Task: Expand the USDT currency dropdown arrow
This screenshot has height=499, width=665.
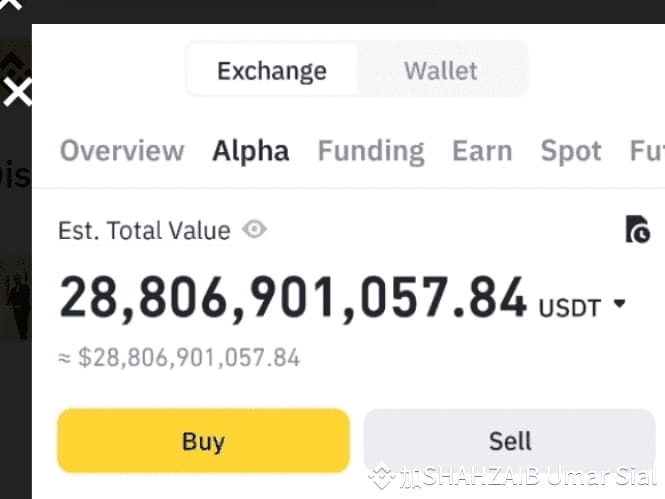Action: point(619,304)
